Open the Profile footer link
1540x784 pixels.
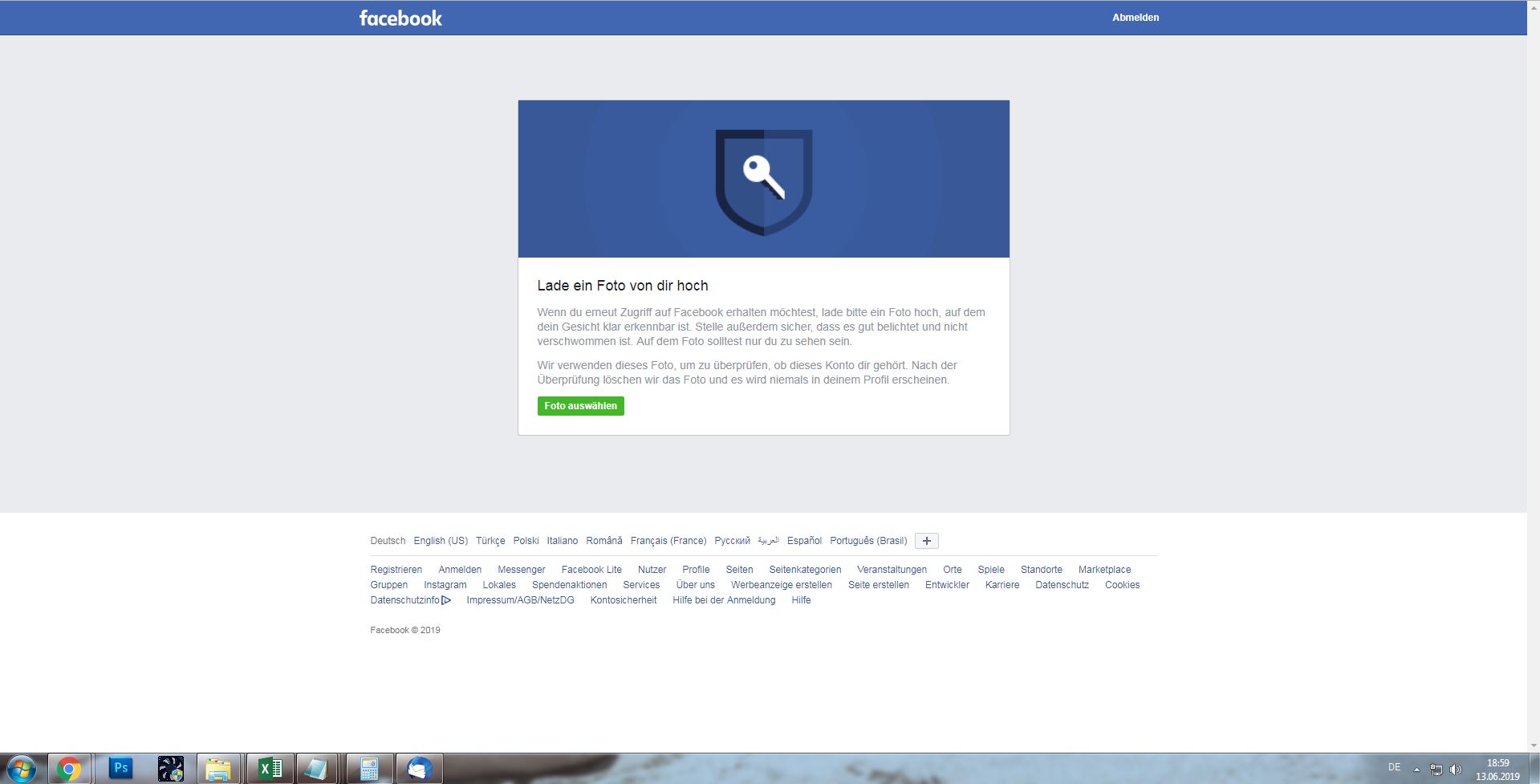click(696, 570)
